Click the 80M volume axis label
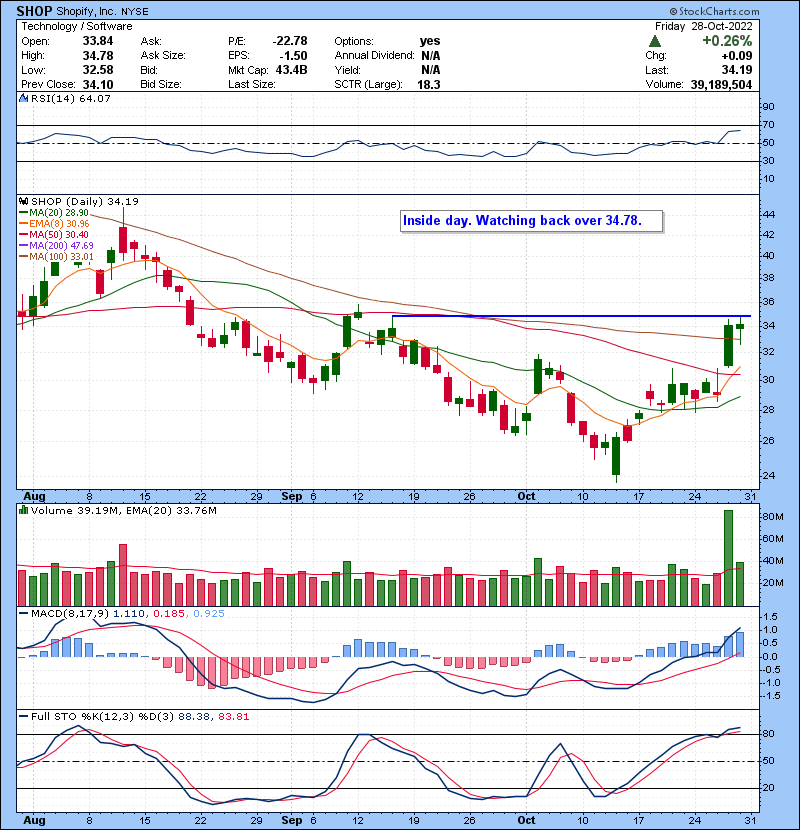Screen dimensions: 800x830 772,516
